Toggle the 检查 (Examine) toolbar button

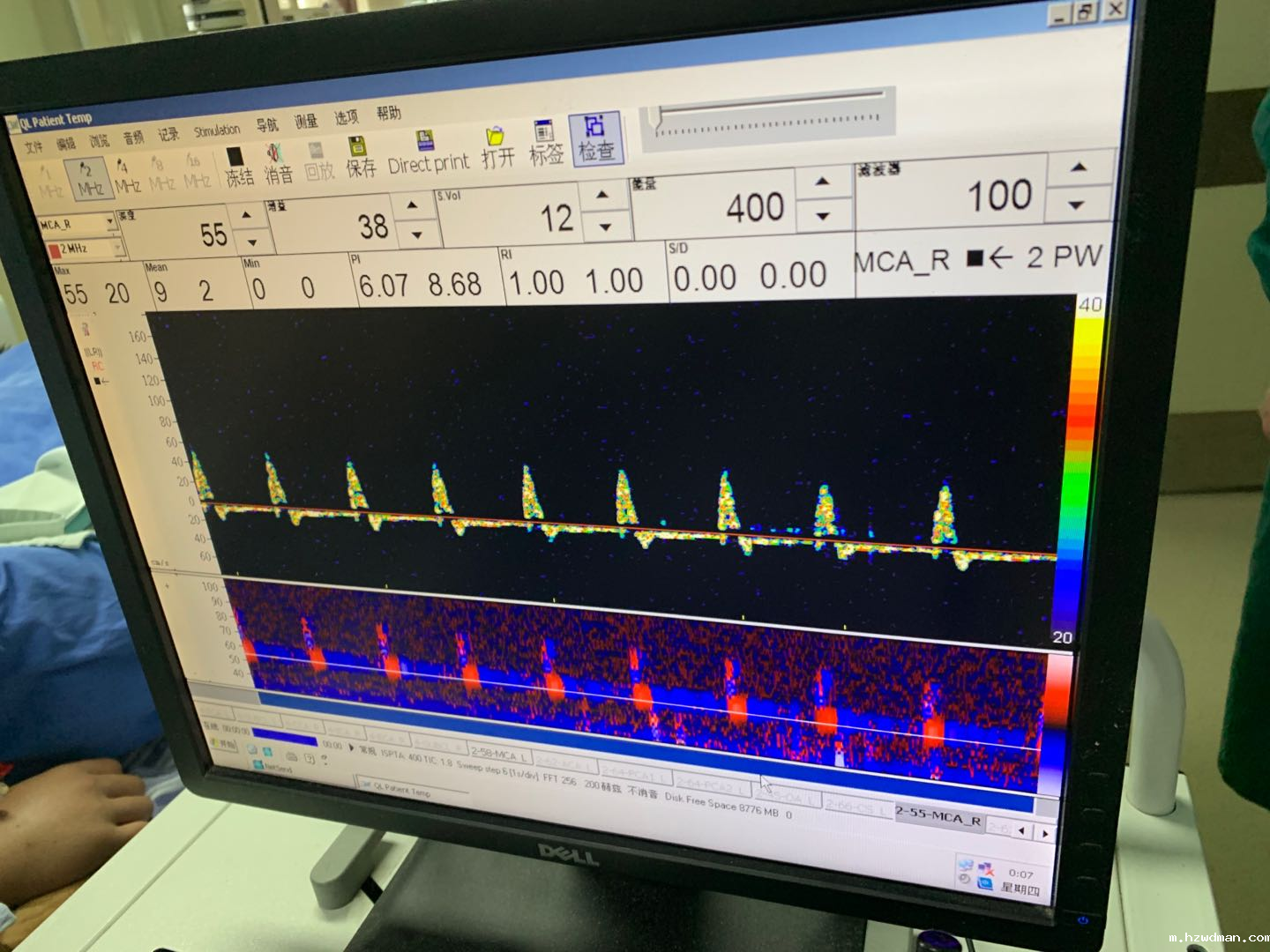point(595,139)
